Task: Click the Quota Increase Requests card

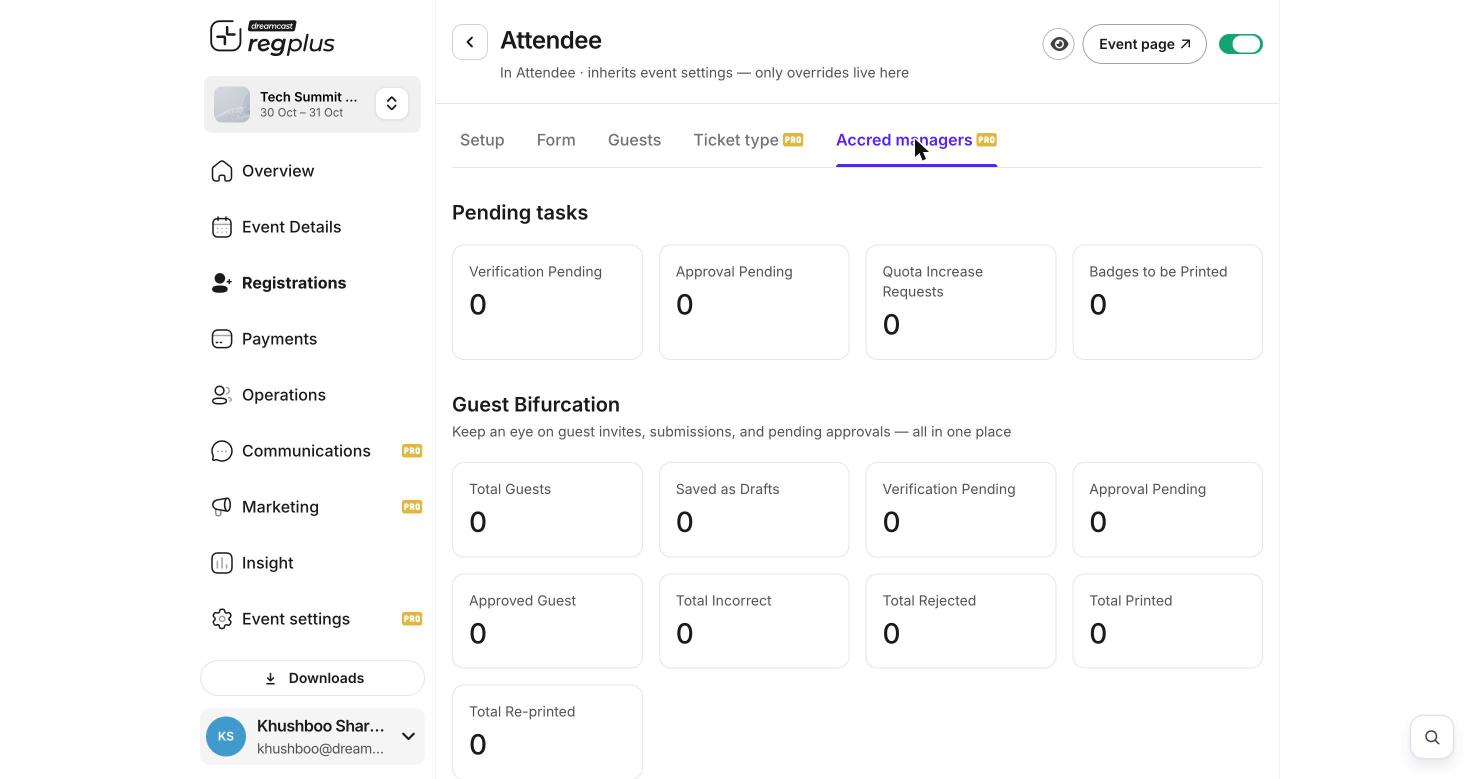Action: (961, 302)
